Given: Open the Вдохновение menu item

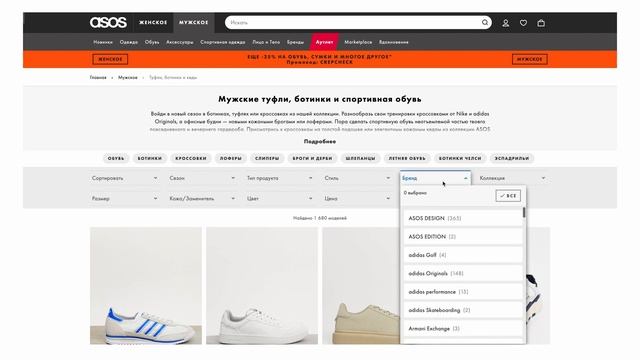Looking at the screenshot, I should point(393,42).
